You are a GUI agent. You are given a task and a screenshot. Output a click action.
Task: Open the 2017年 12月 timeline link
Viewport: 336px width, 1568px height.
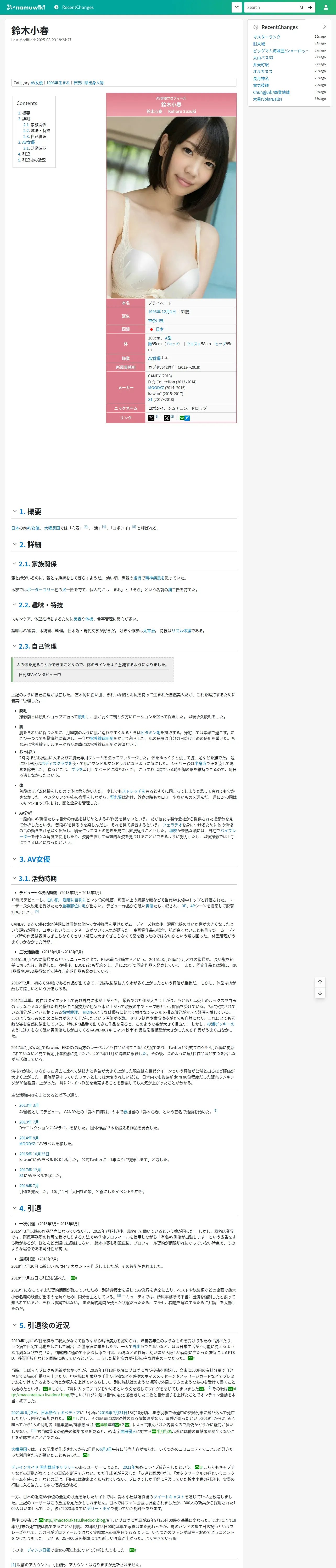(x=30, y=1170)
